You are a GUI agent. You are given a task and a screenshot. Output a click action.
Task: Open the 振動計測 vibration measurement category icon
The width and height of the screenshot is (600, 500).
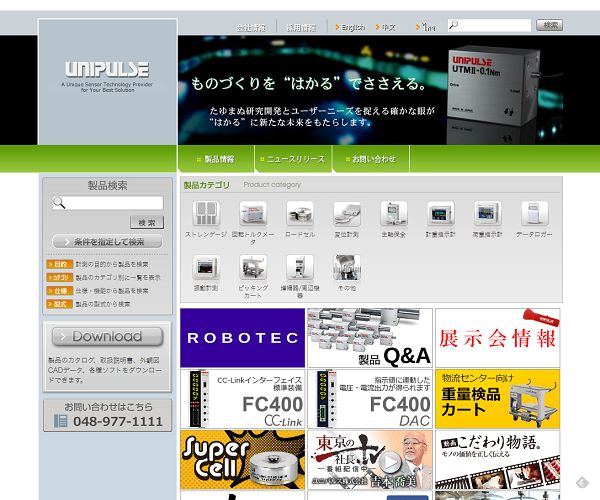(x=206, y=267)
